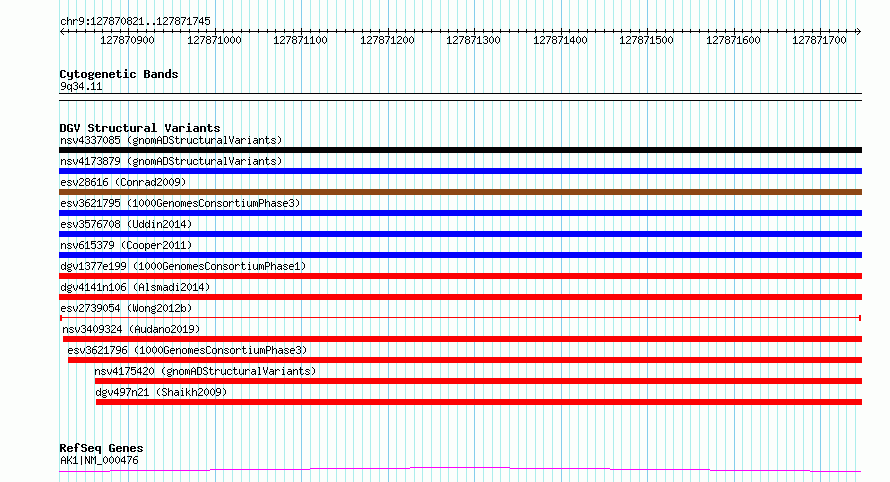The image size is (890, 482).
Task: Click the black nsv4337085 variant bar
Action: tap(460, 150)
